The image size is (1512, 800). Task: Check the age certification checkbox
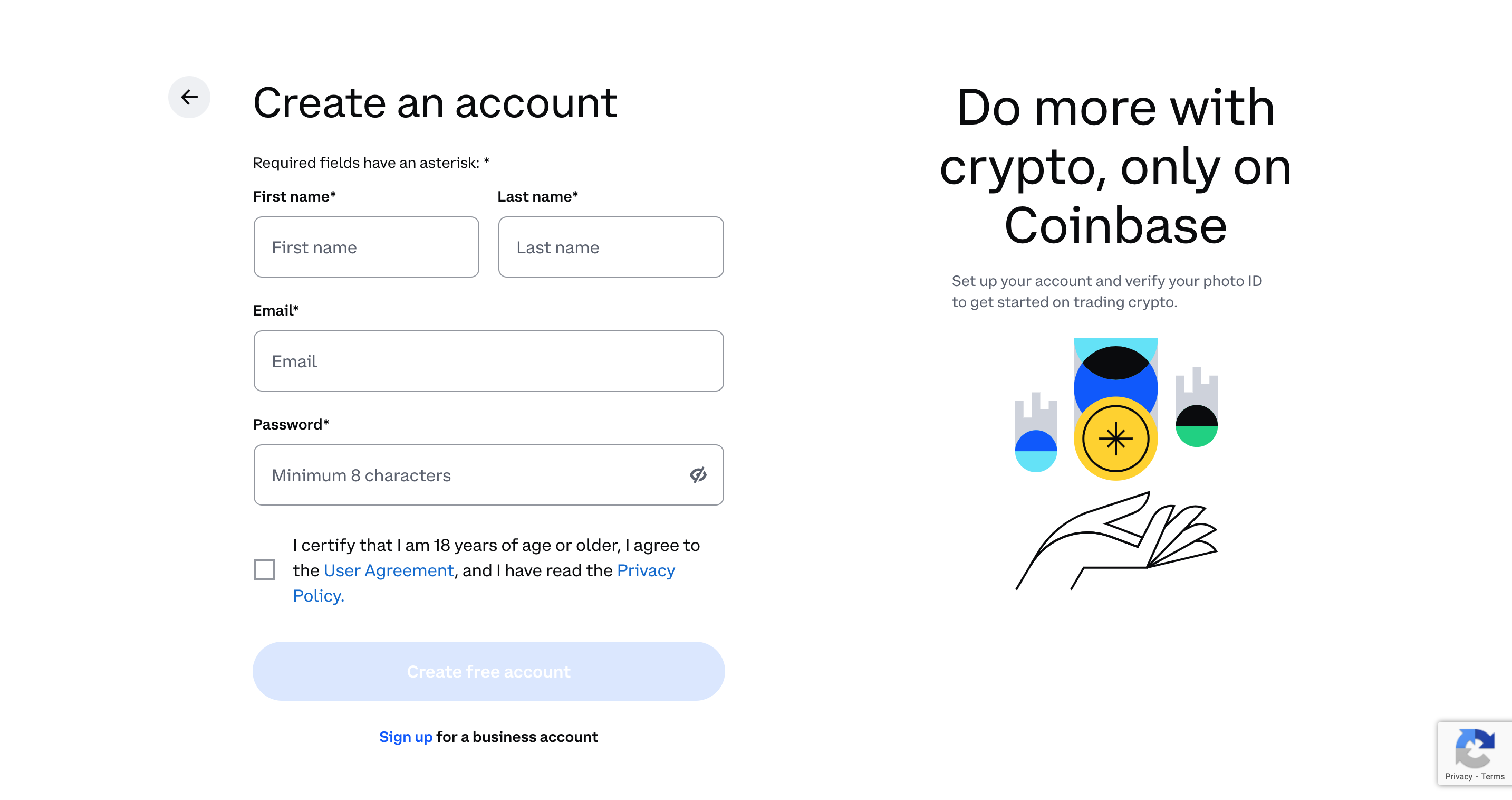coord(264,570)
